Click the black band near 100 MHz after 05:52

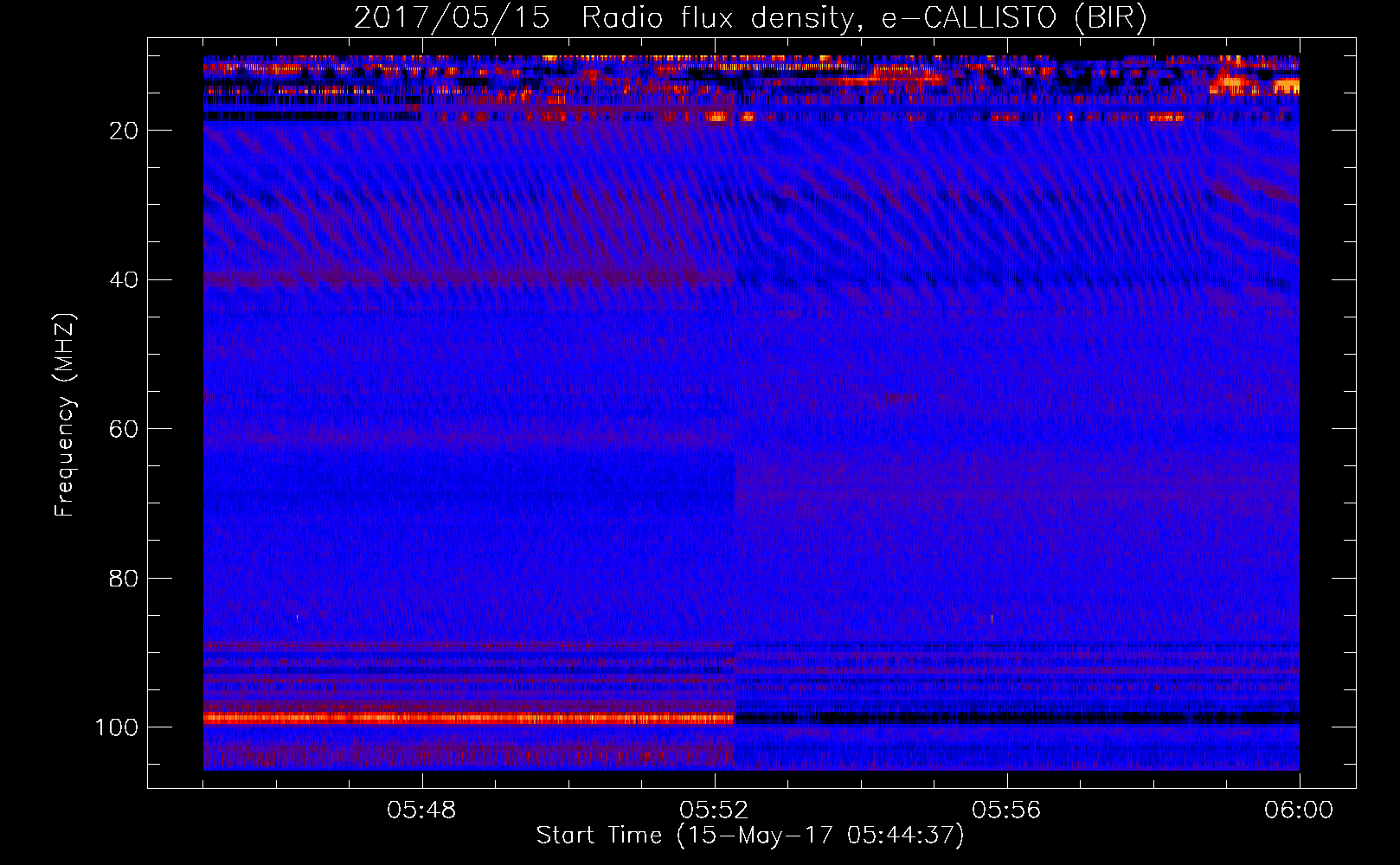point(1017,718)
